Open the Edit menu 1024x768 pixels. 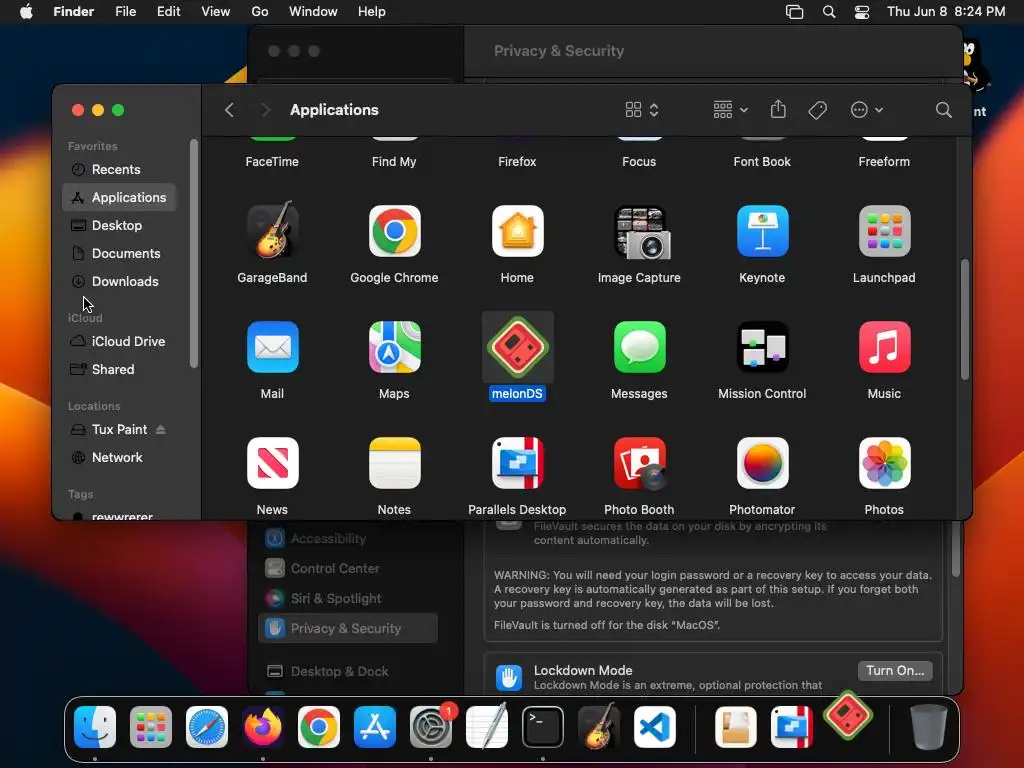(x=168, y=12)
